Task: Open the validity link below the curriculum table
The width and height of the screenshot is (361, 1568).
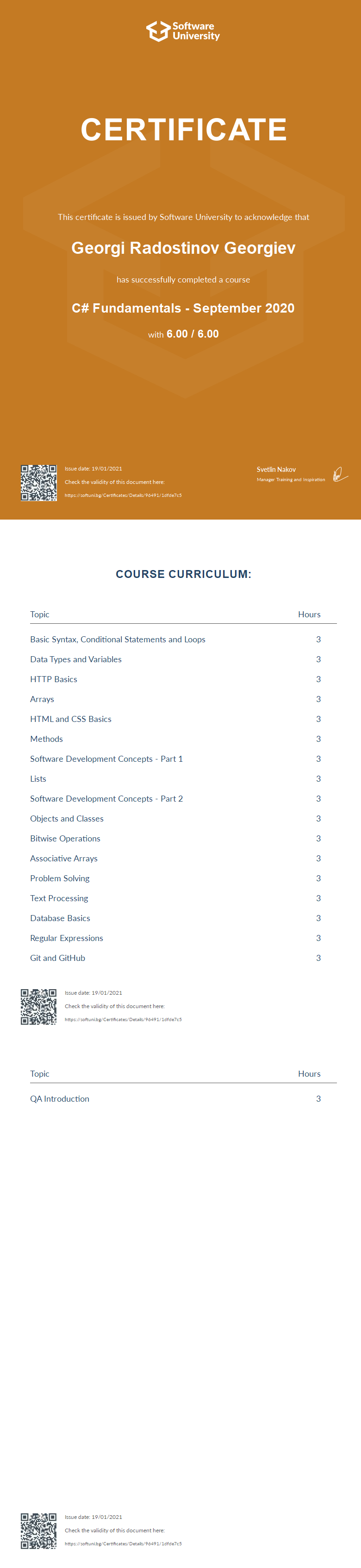Action: pyautogui.click(x=123, y=1020)
